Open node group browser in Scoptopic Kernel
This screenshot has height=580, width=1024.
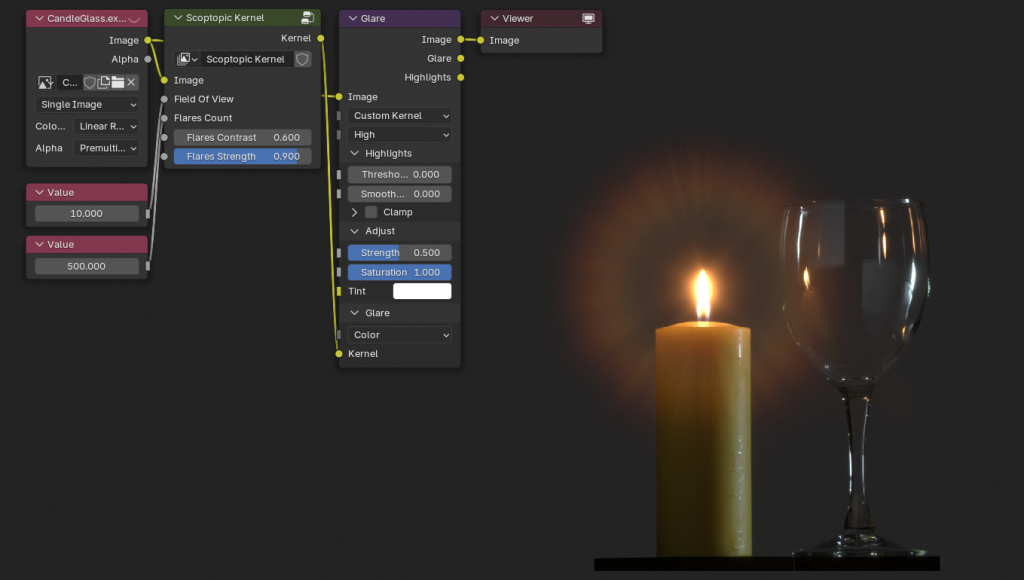[x=187, y=59]
